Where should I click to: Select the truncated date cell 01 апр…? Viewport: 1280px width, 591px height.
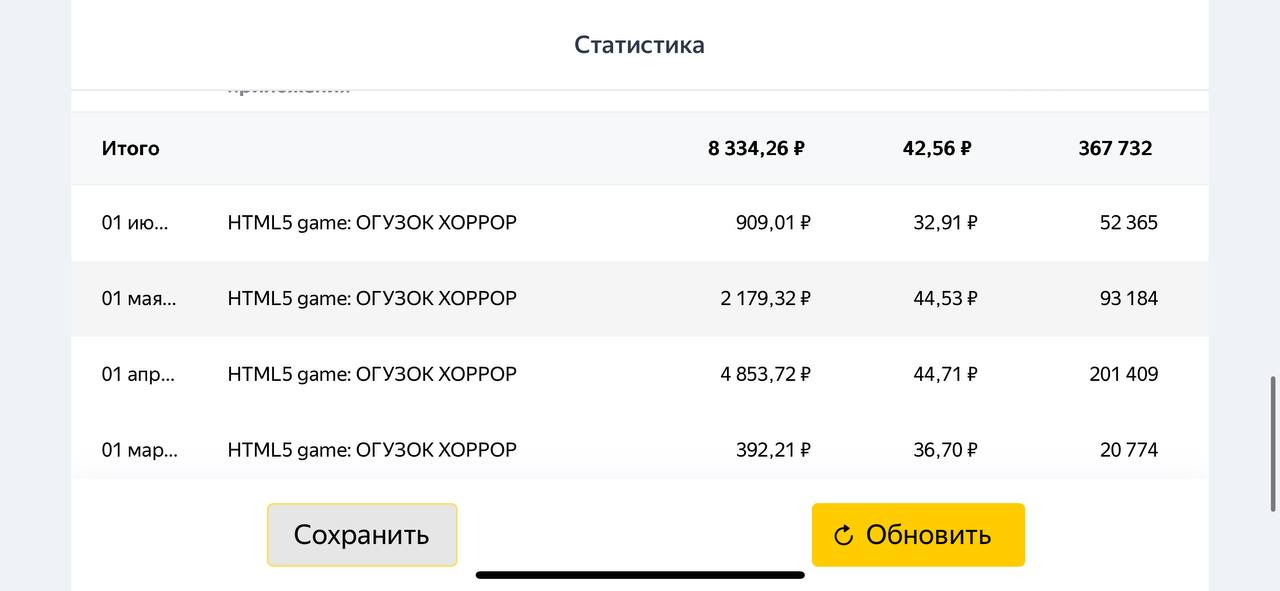[138, 374]
